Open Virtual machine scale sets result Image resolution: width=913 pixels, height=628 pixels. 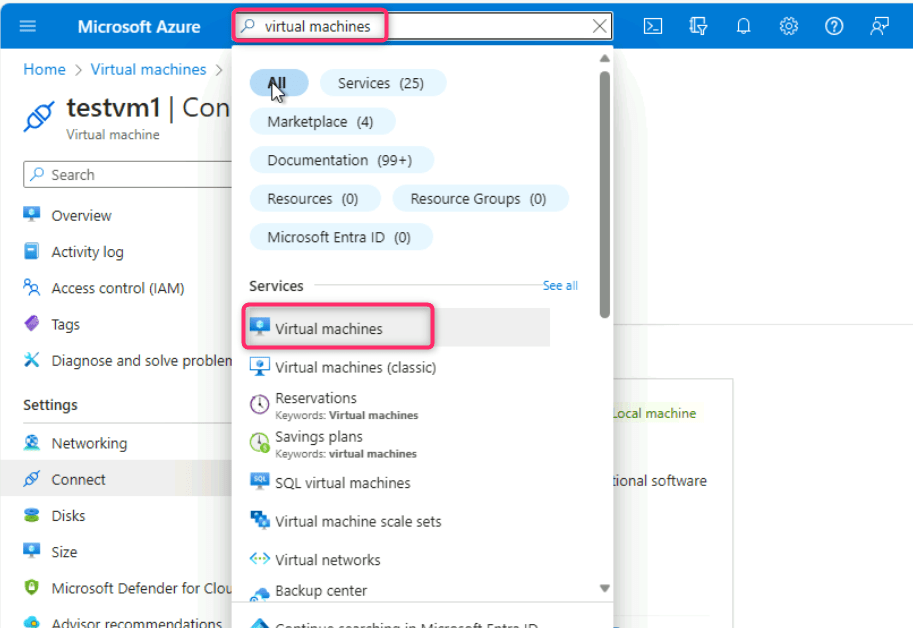(357, 521)
